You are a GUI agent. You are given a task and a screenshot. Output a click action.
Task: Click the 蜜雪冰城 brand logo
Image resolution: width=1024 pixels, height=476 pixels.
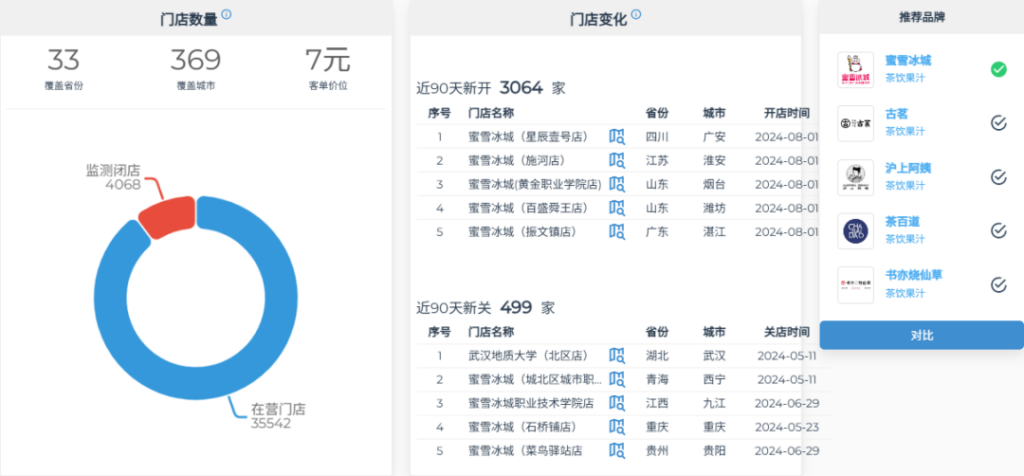[856, 70]
